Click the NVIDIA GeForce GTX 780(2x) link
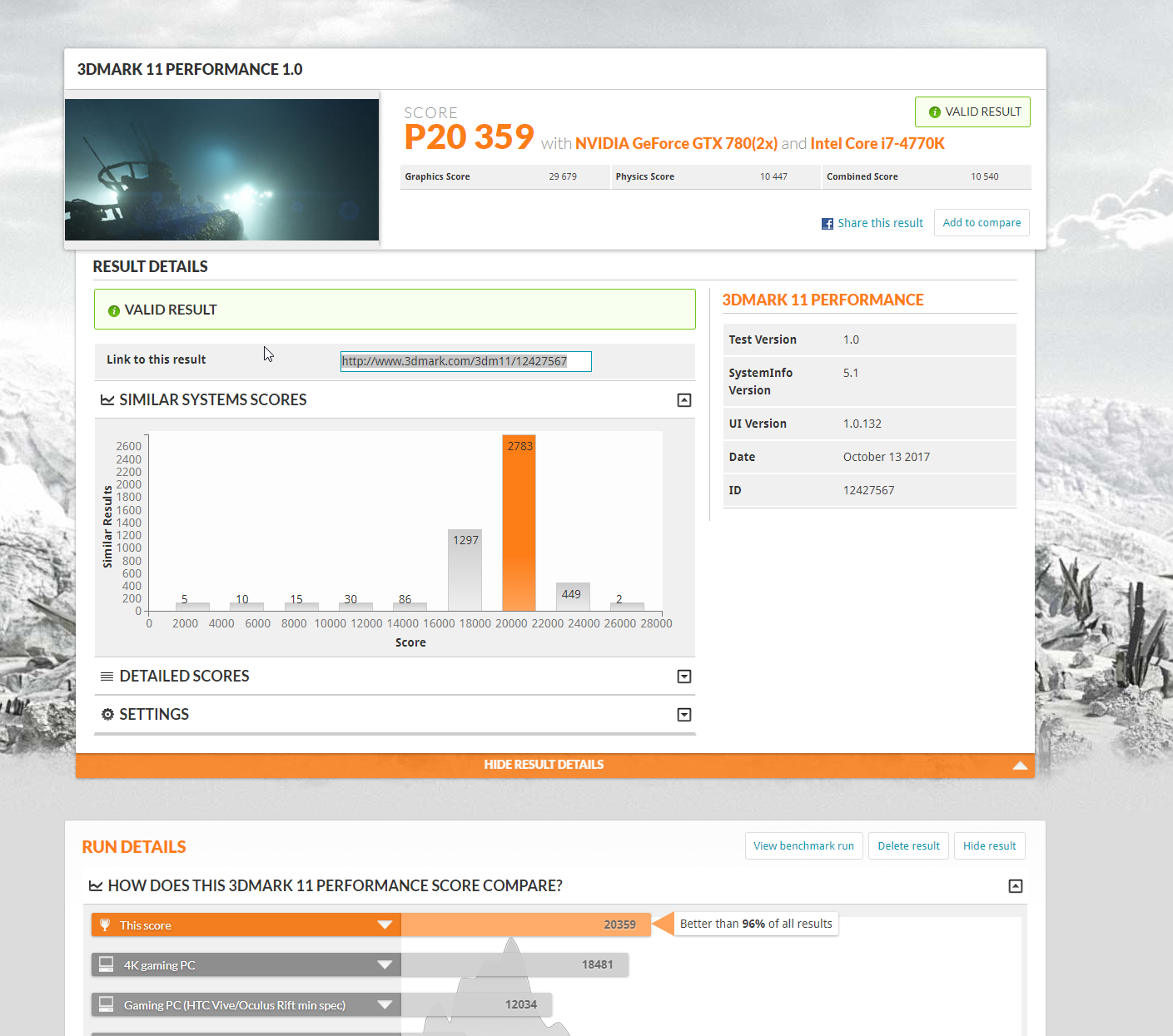 click(x=676, y=143)
